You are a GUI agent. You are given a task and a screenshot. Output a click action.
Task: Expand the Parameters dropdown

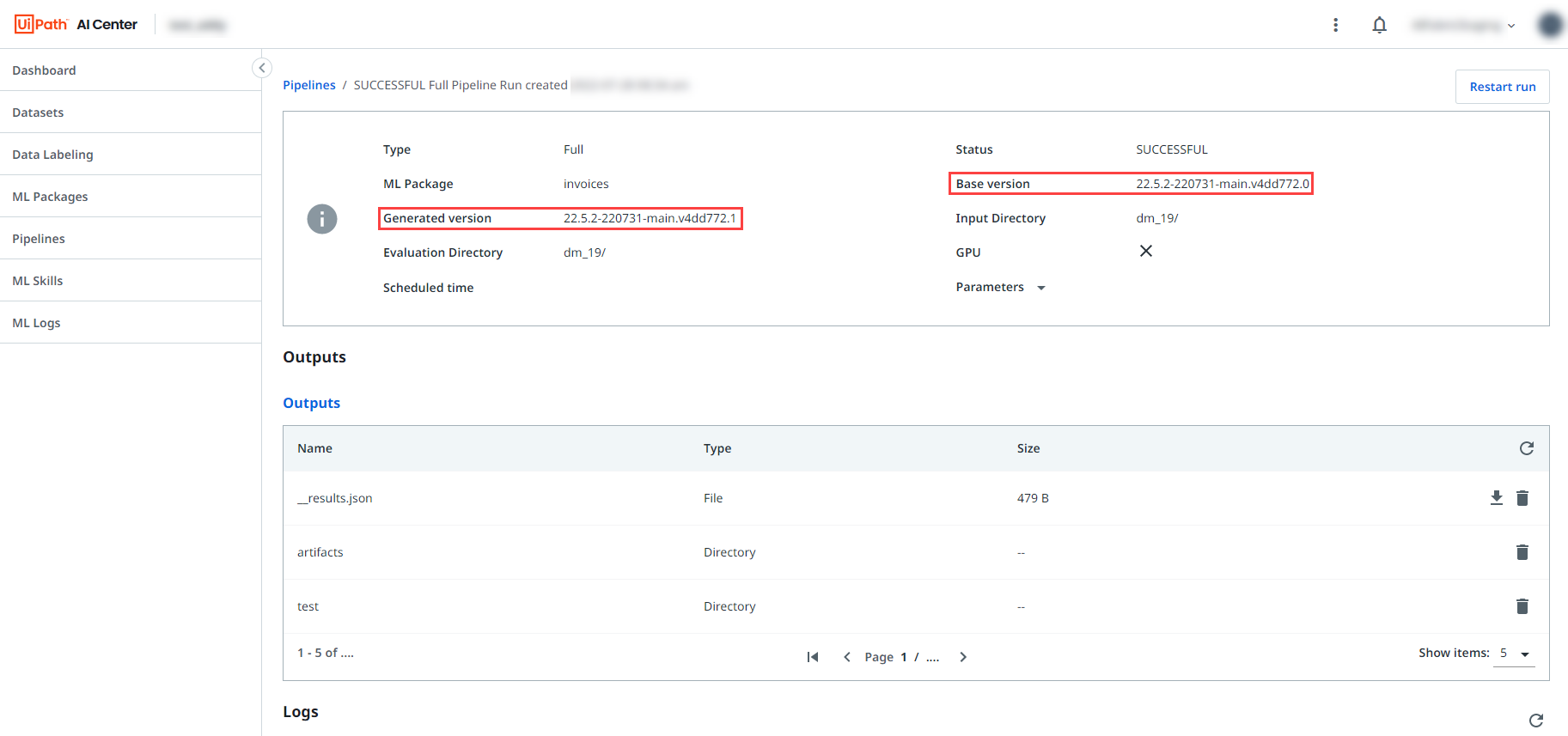tap(1041, 288)
